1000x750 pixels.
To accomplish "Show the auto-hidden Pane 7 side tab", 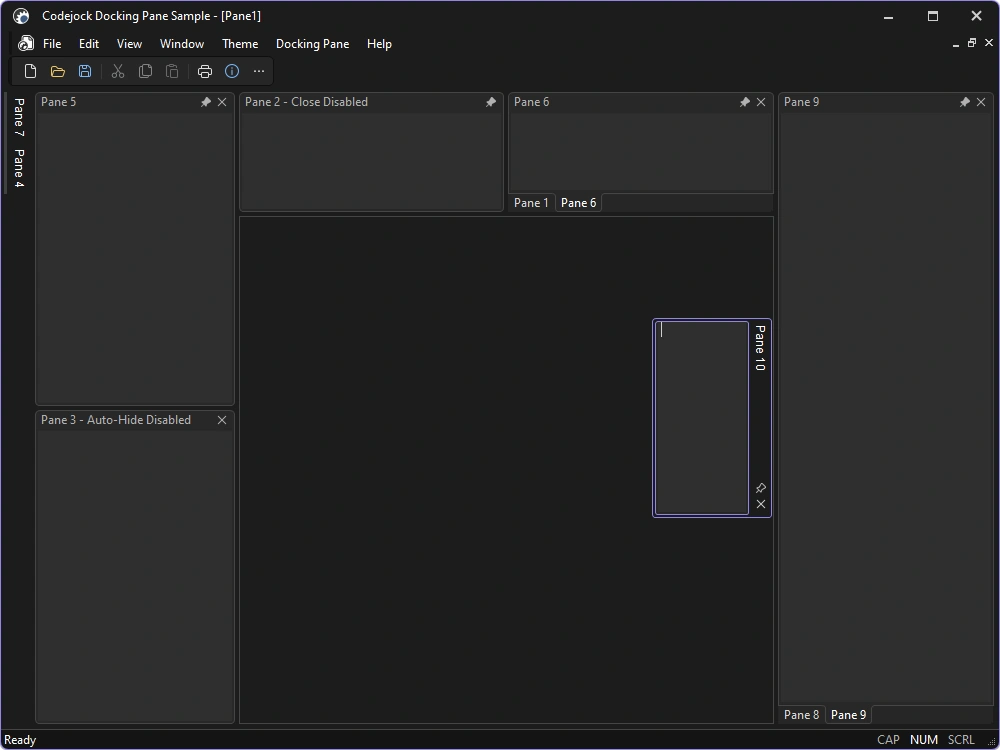I will click(19, 117).
